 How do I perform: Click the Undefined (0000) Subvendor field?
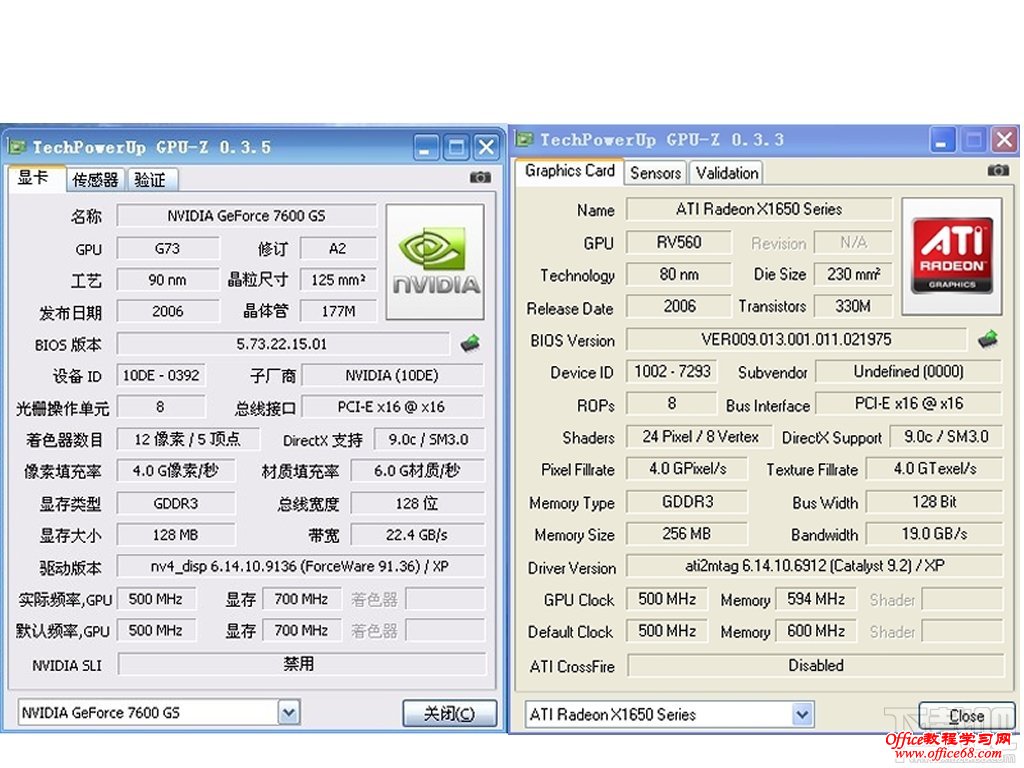tap(908, 371)
